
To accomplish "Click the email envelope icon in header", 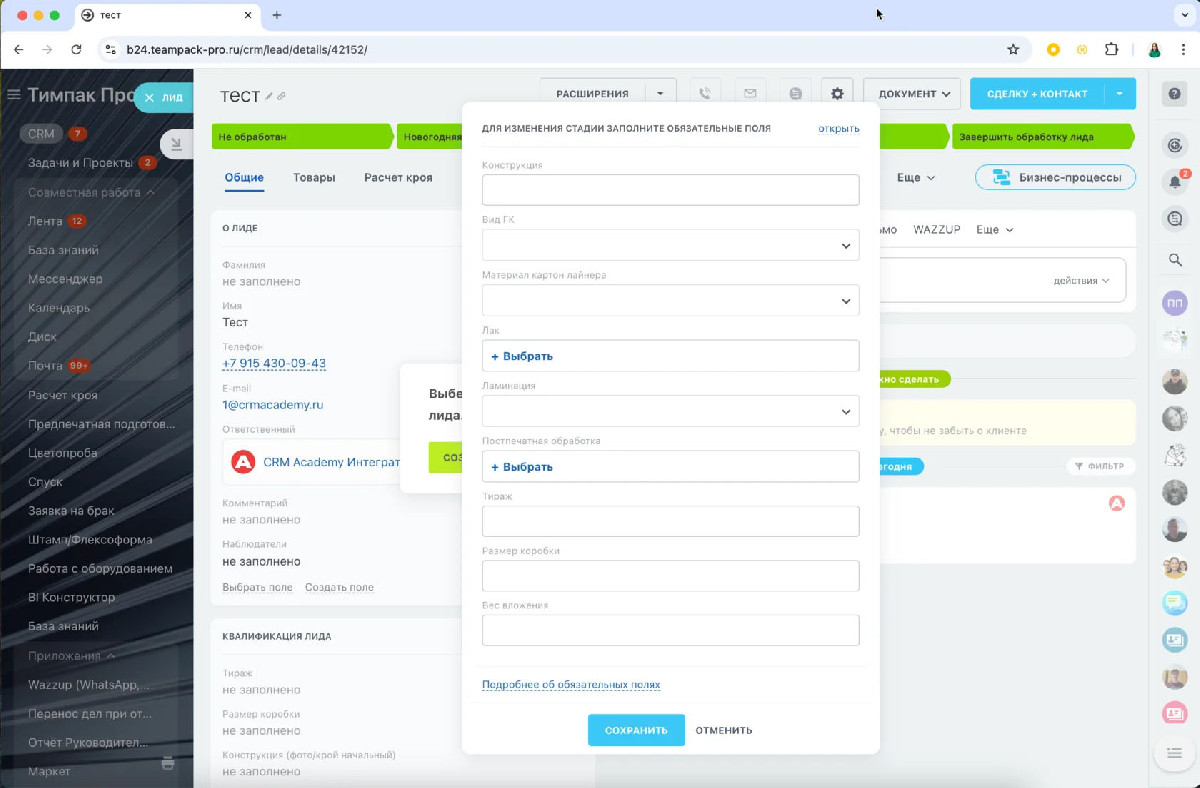I will (x=750, y=94).
